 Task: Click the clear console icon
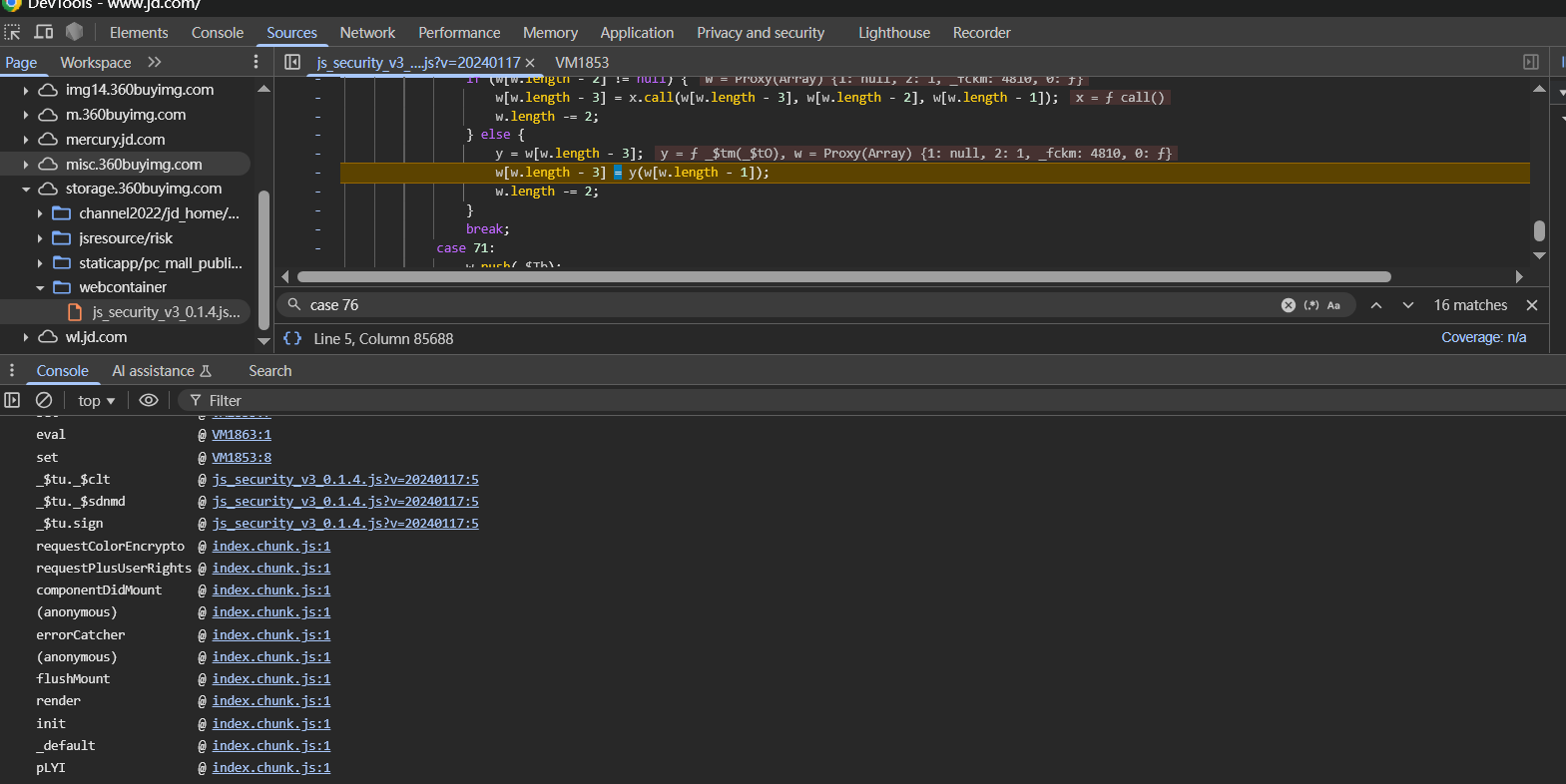pos(44,400)
